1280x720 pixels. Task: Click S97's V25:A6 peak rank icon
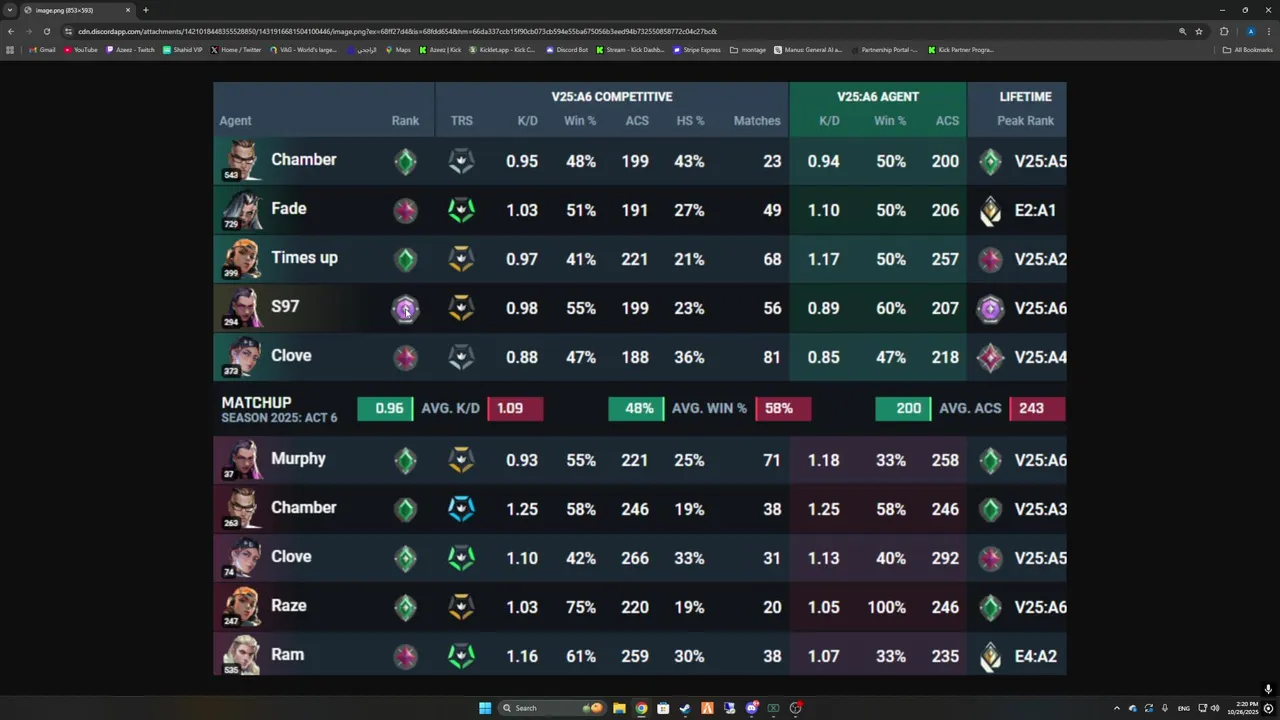pos(990,309)
